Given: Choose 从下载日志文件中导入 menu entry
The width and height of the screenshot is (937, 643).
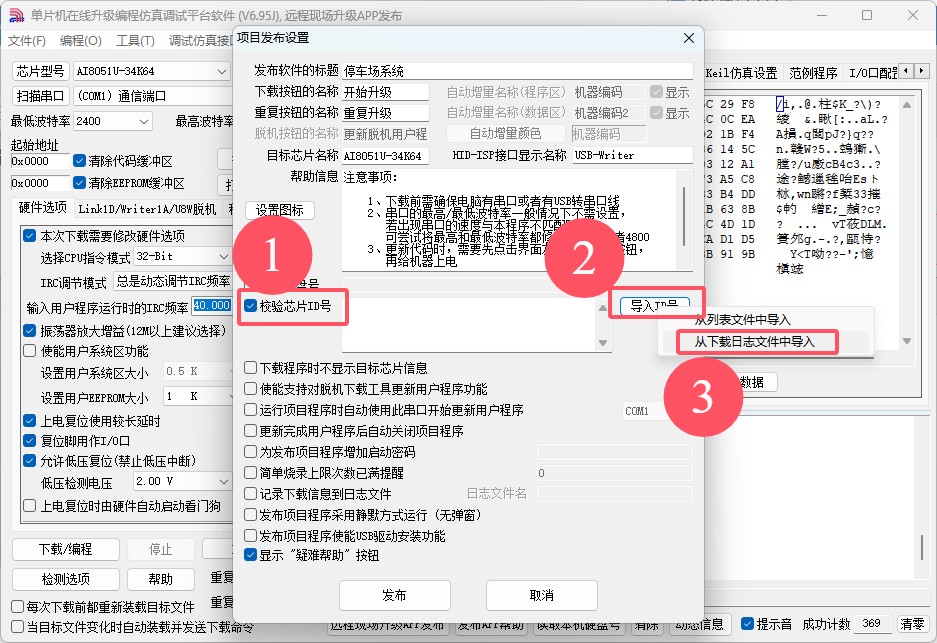Looking at the screenshot, I should (x=754, y=342).
